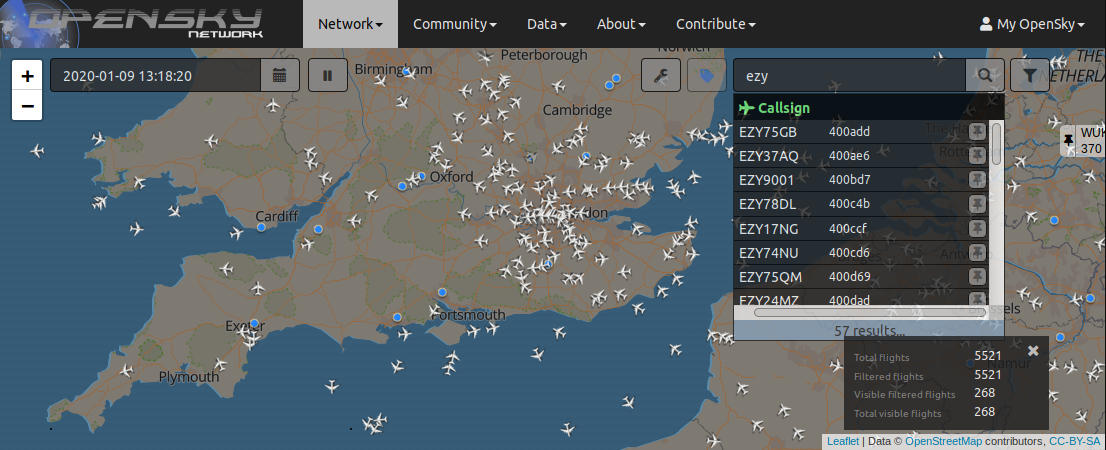The image size is (1106, 450).
Task: Zoom out on the map
Action: [x=28, y=106]
